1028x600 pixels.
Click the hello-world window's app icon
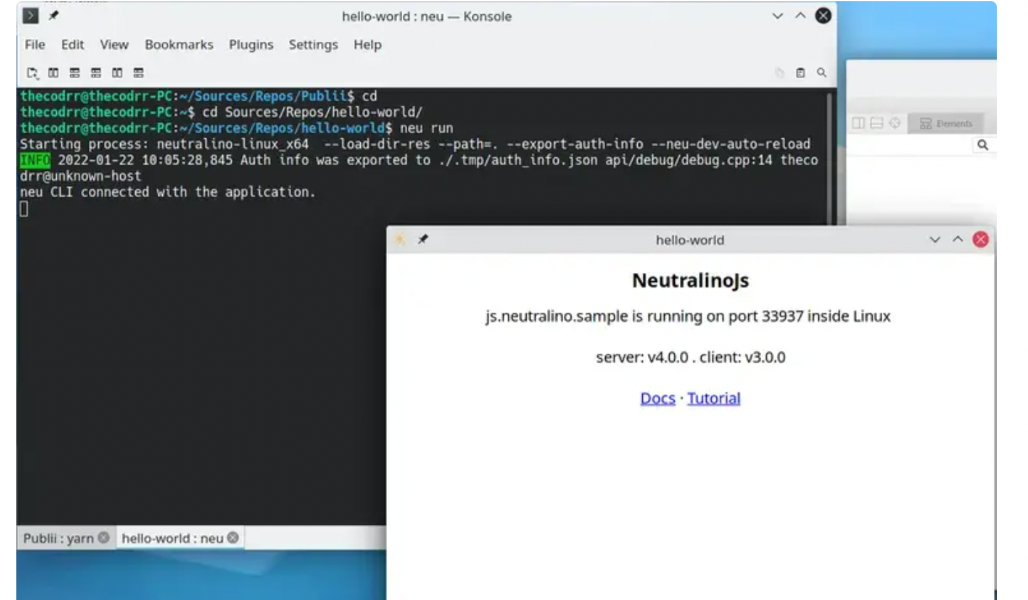pyautogui.click(x=399, y=239)
